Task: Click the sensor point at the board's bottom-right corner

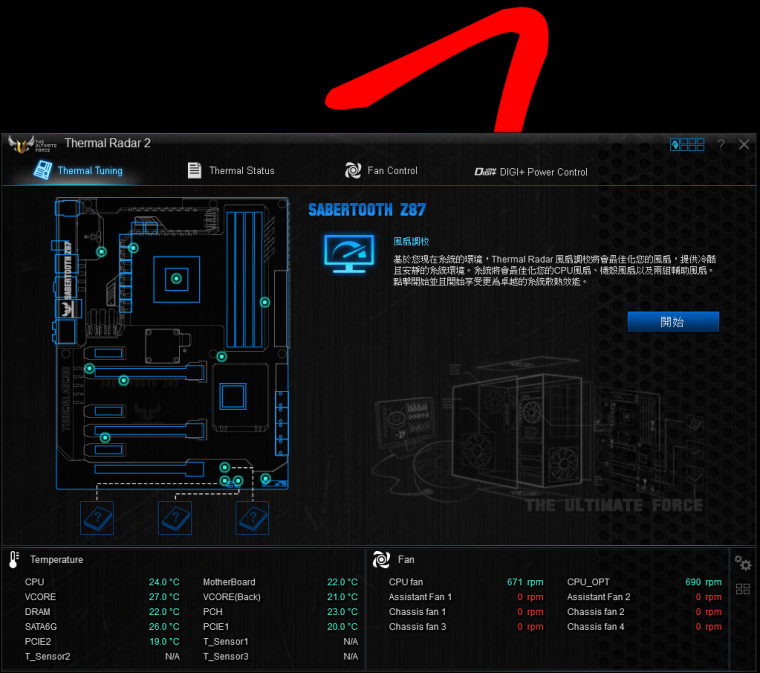Action: [x=266, y=479]
